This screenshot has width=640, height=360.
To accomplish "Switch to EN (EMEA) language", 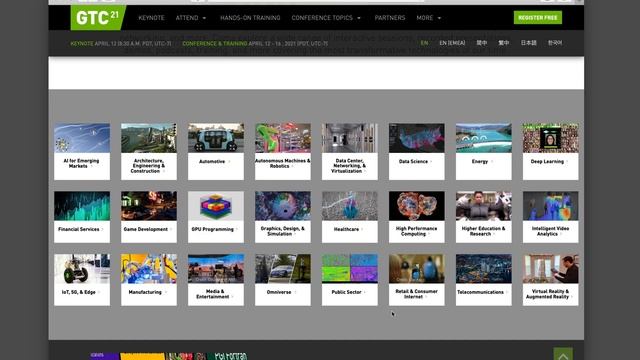I will tap(452, 43).
